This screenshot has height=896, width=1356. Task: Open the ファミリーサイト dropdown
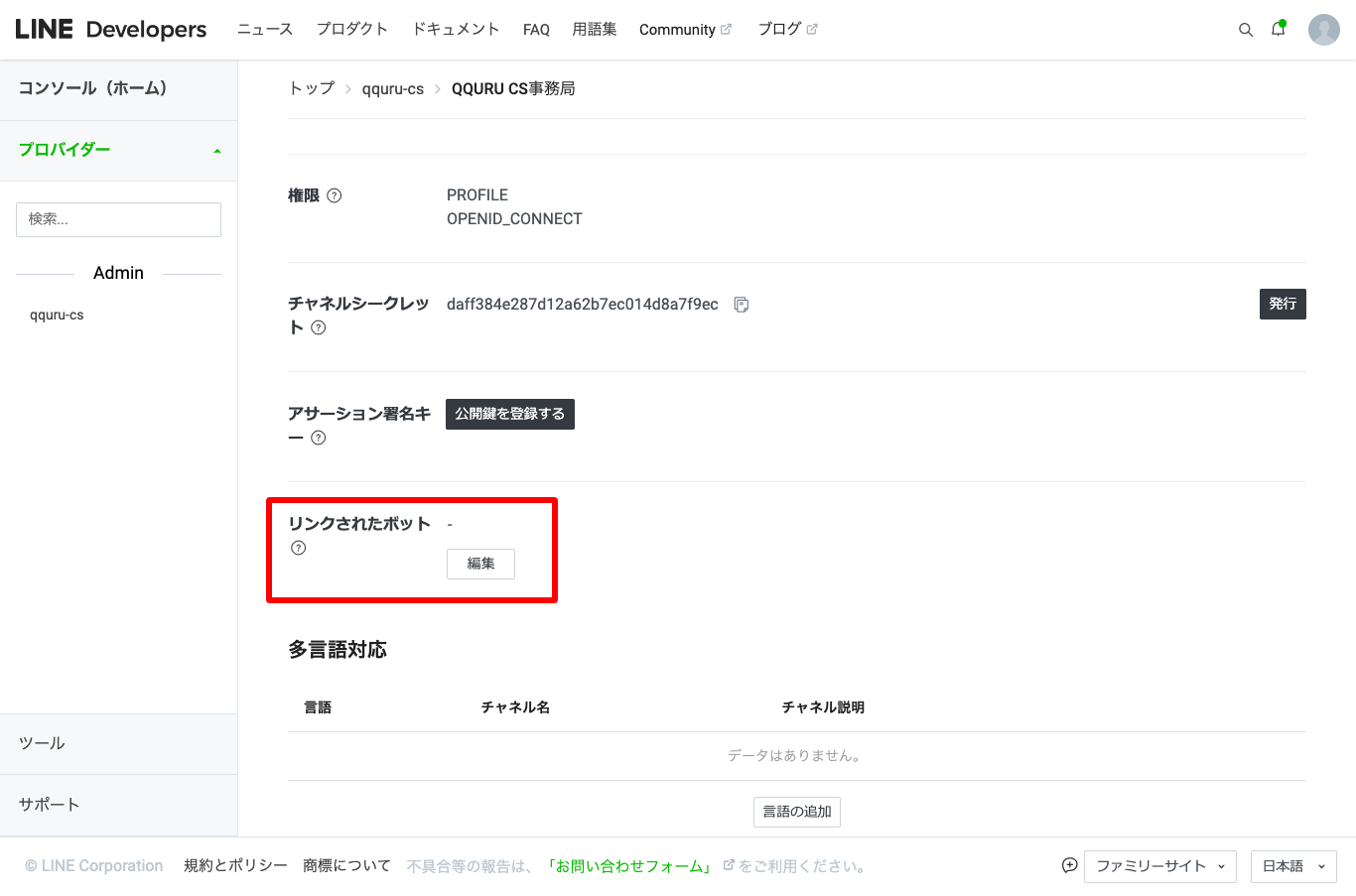pos(1159,866)
